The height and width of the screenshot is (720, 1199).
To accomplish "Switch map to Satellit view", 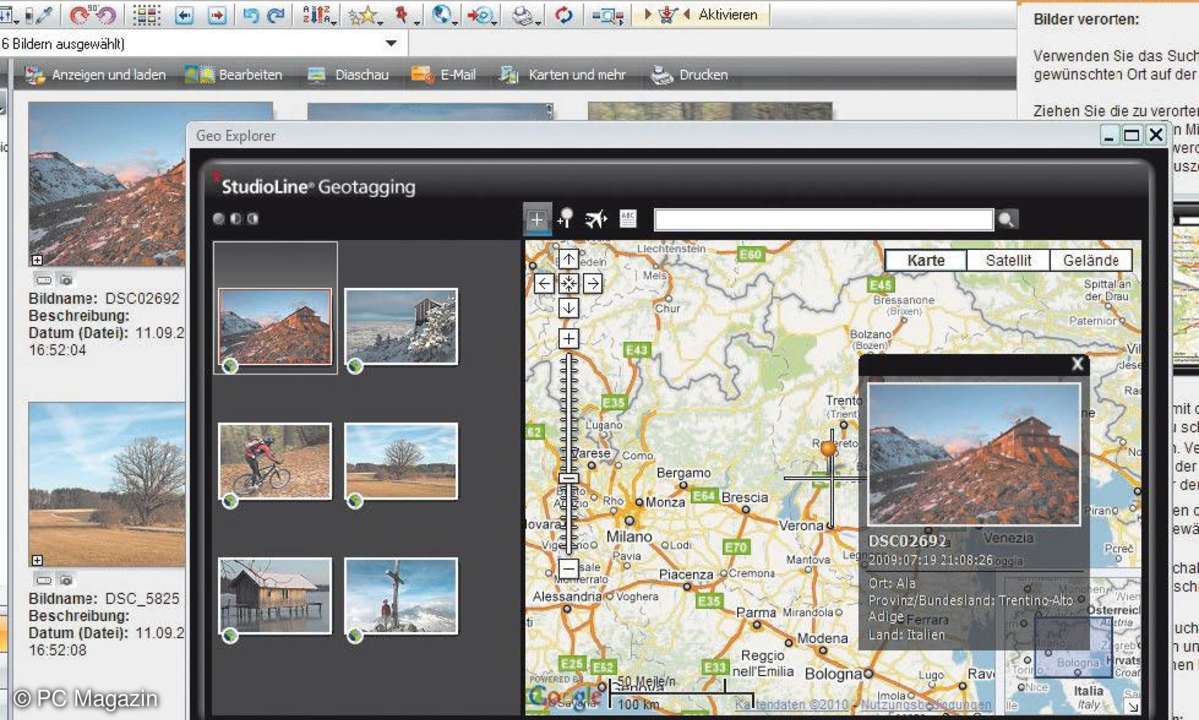I will tap(1009, 261).
